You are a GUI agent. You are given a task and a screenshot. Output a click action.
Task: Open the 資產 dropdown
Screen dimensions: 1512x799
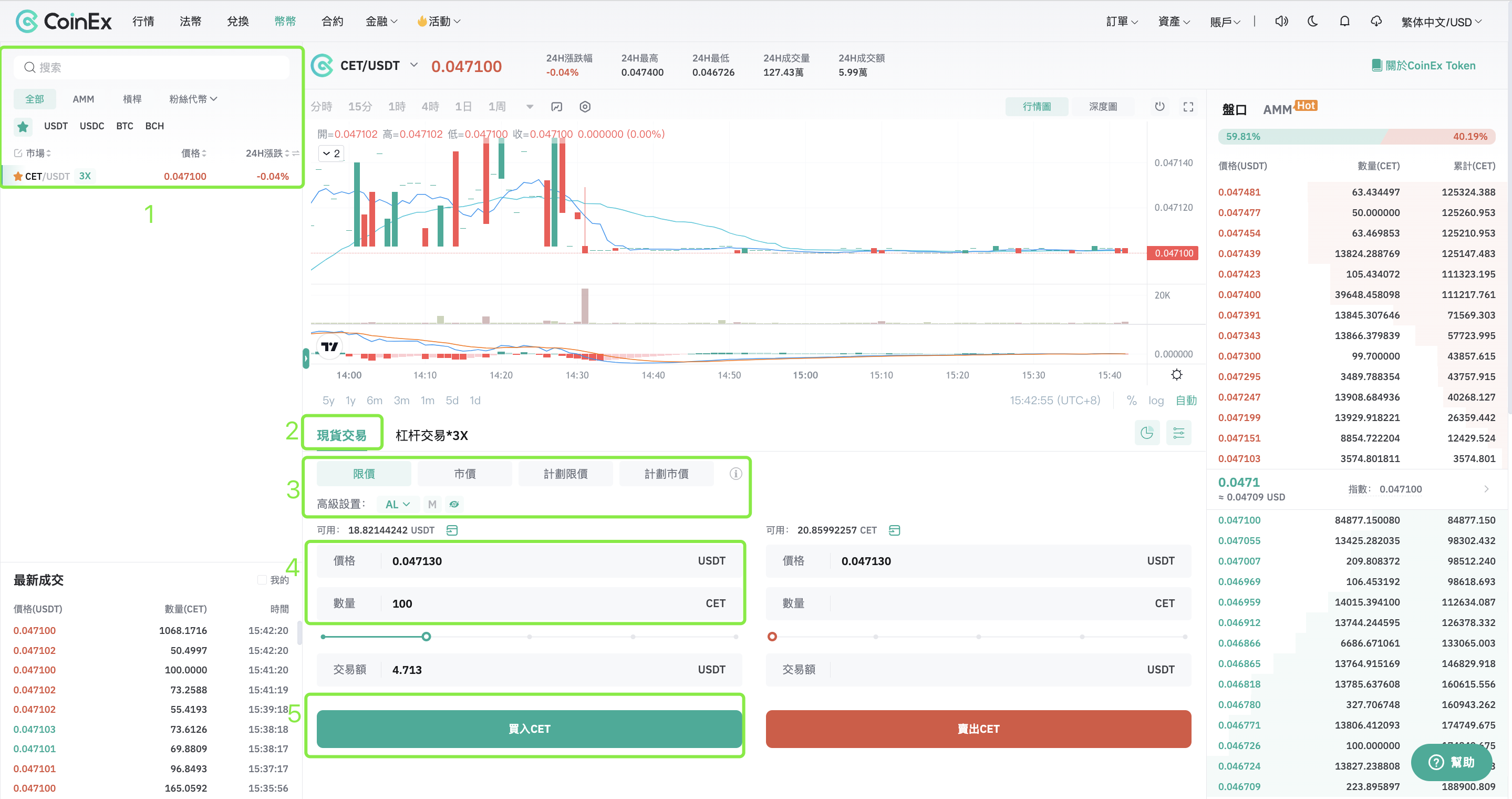click(x=1173, y=22)
